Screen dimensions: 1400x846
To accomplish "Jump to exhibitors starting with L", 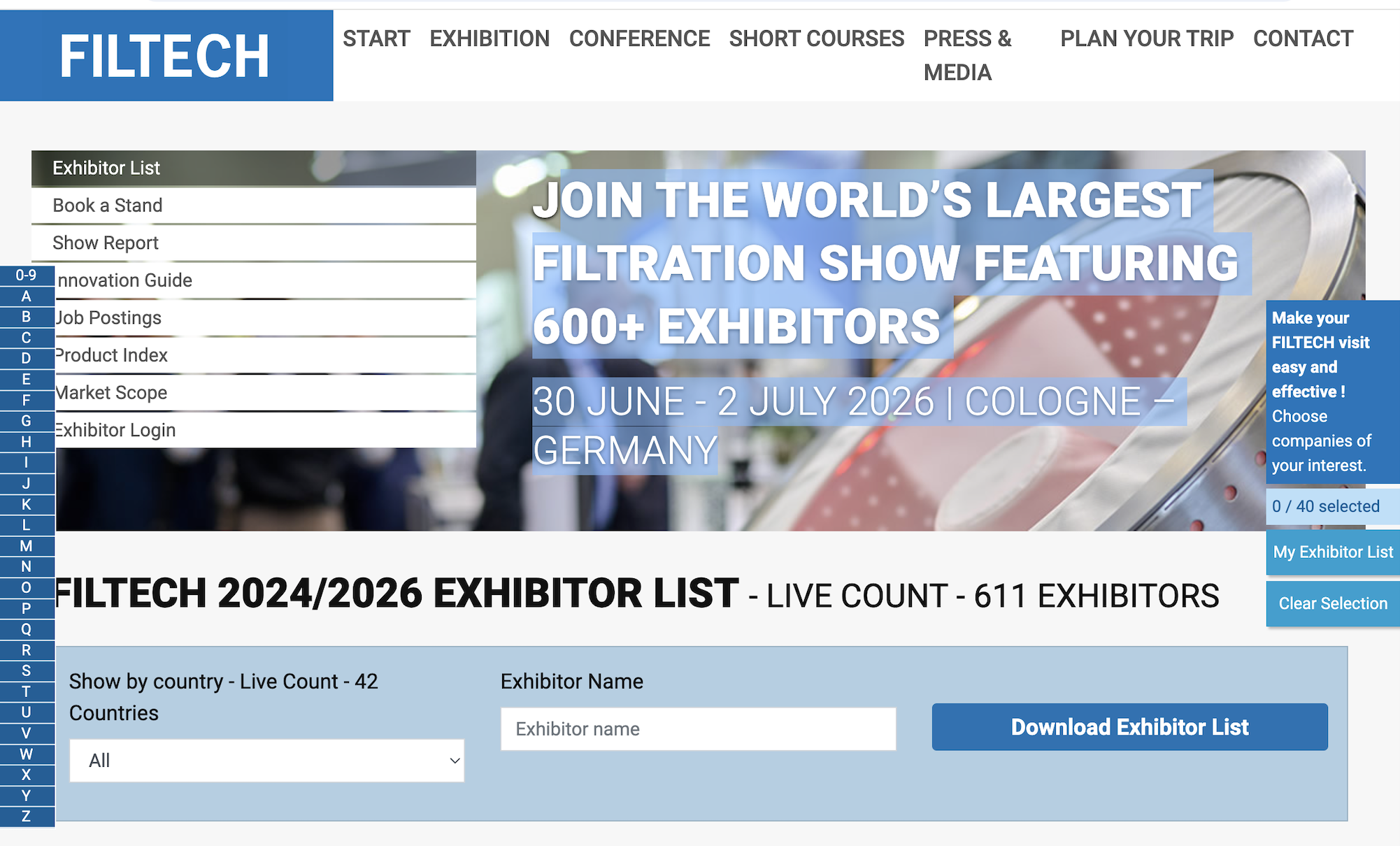I will coord(27,525).
